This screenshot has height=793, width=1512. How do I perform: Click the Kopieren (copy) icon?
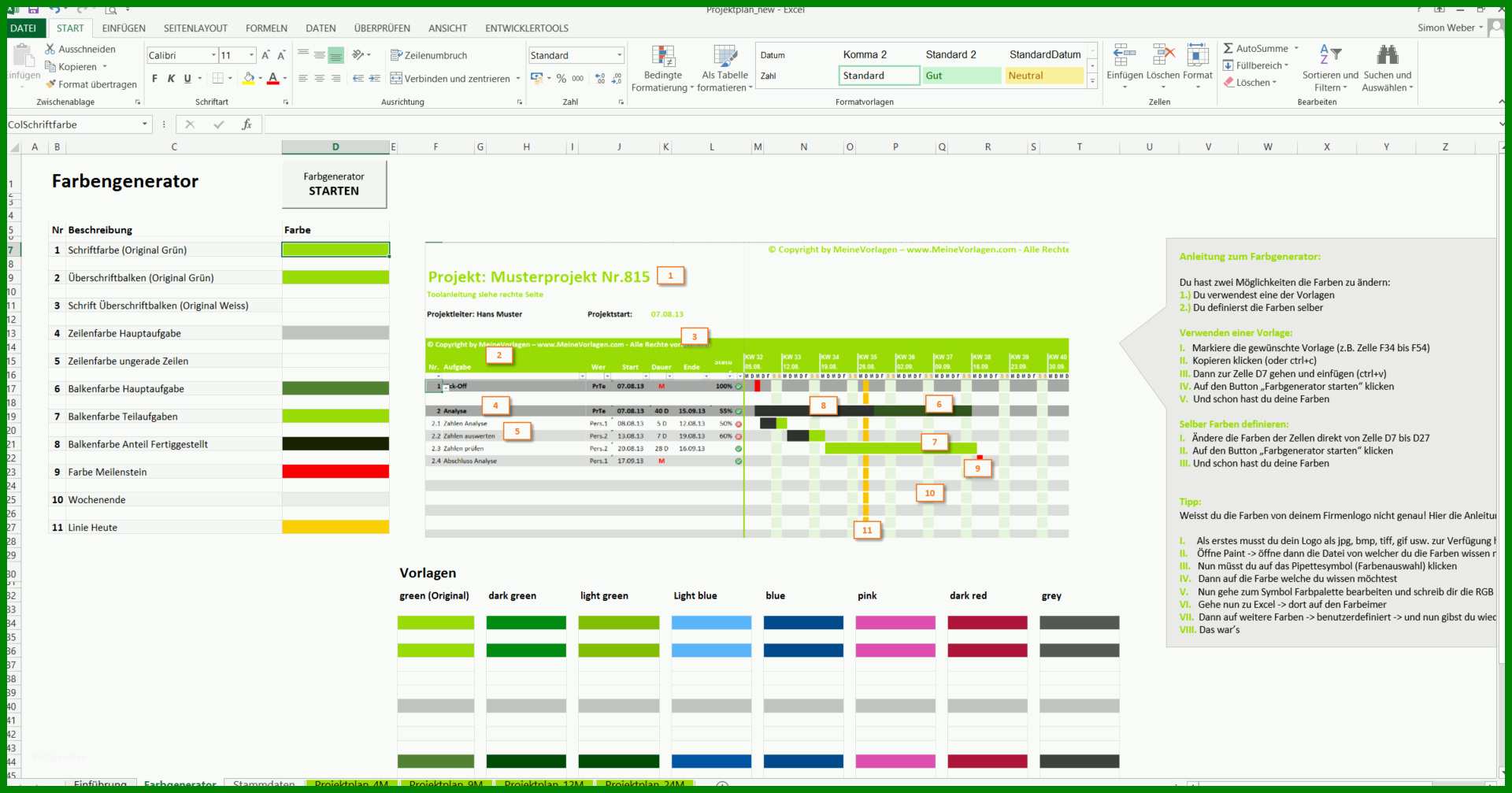tap(50, 67)
